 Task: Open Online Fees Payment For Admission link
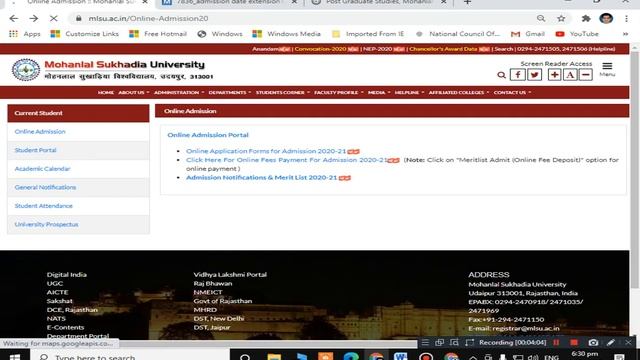click(287, 160)
